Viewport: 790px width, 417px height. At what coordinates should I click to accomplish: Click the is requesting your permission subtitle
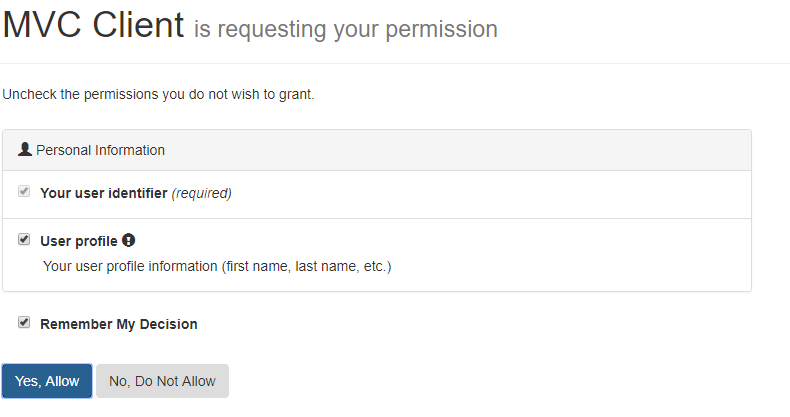click(346, 29)
